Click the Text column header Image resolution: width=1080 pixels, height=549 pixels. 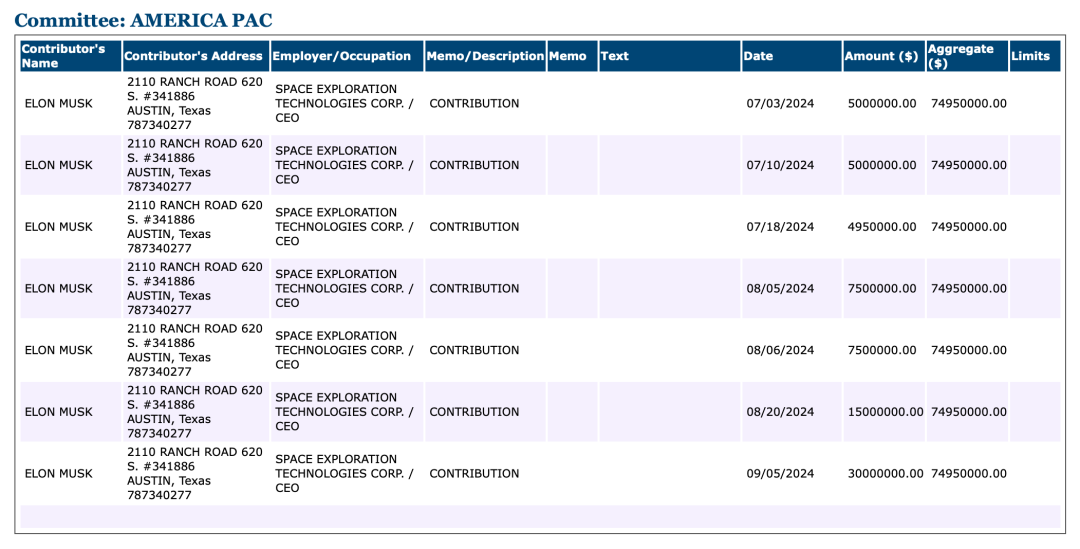click(x=615, y=56)
